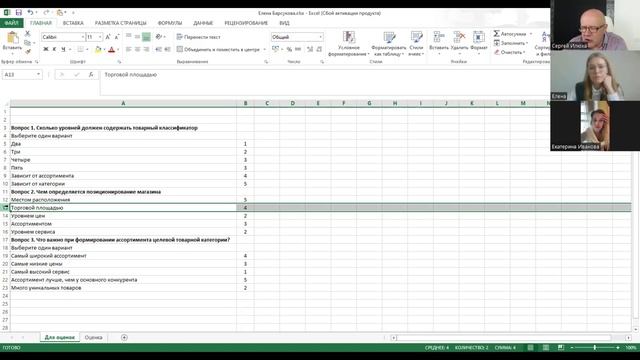Viewport: 640px width, 360px height.
Task: Click the add new sheet plus button
Action: 124,337
